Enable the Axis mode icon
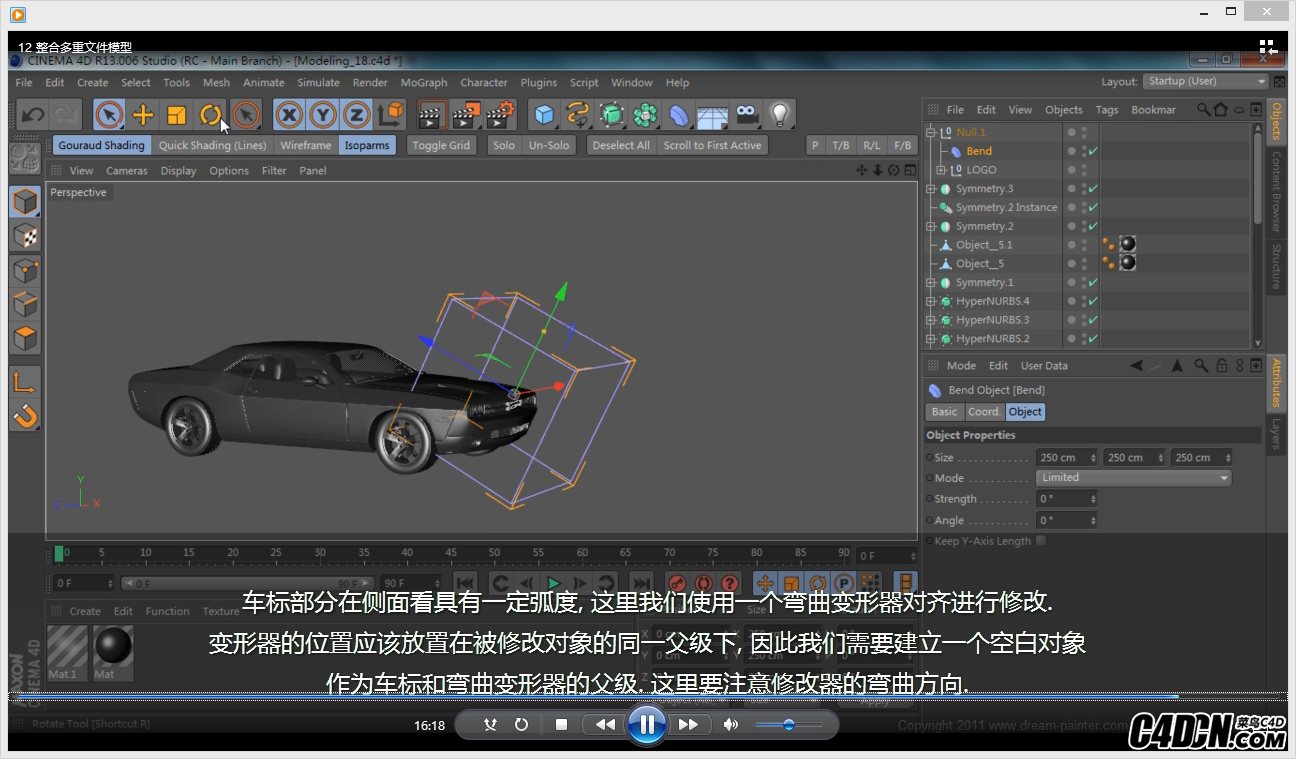 click(x=25, y=381)
